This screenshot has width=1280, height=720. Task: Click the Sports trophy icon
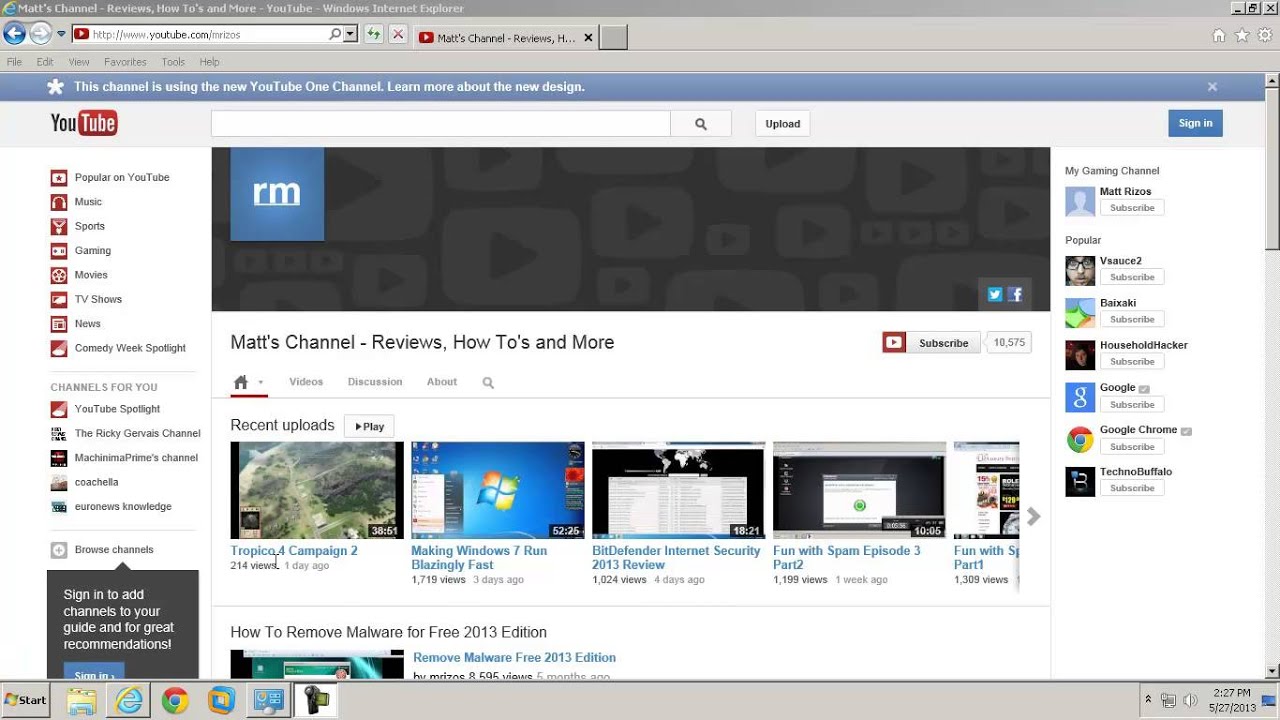click(59, 226)
